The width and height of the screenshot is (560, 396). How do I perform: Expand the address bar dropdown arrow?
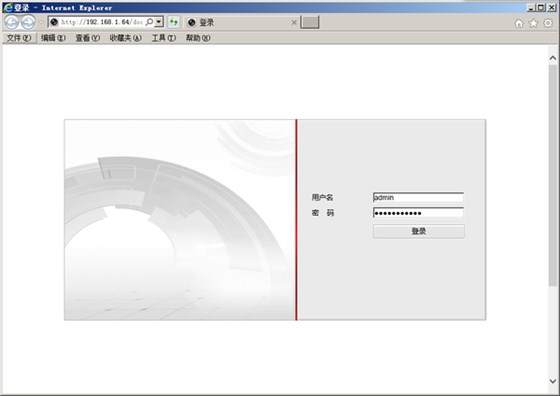[x=159, y=22]
